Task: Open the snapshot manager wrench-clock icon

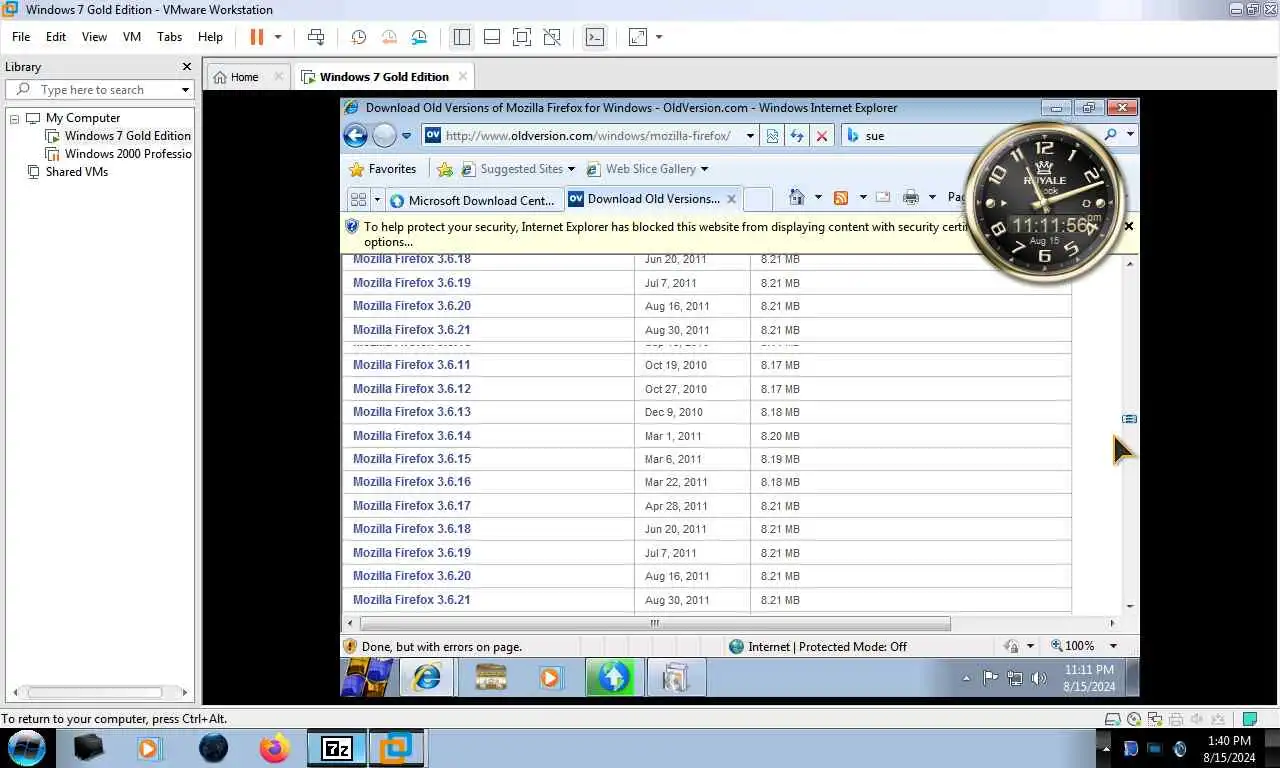Action: click(x=419, y=37)
